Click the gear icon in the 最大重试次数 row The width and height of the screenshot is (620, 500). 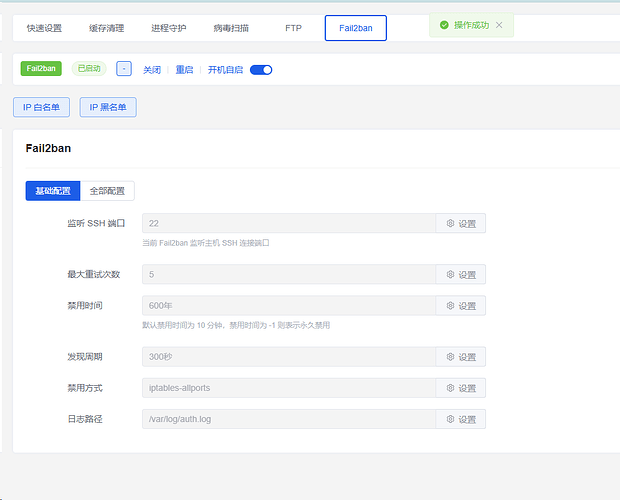[450, 274]
